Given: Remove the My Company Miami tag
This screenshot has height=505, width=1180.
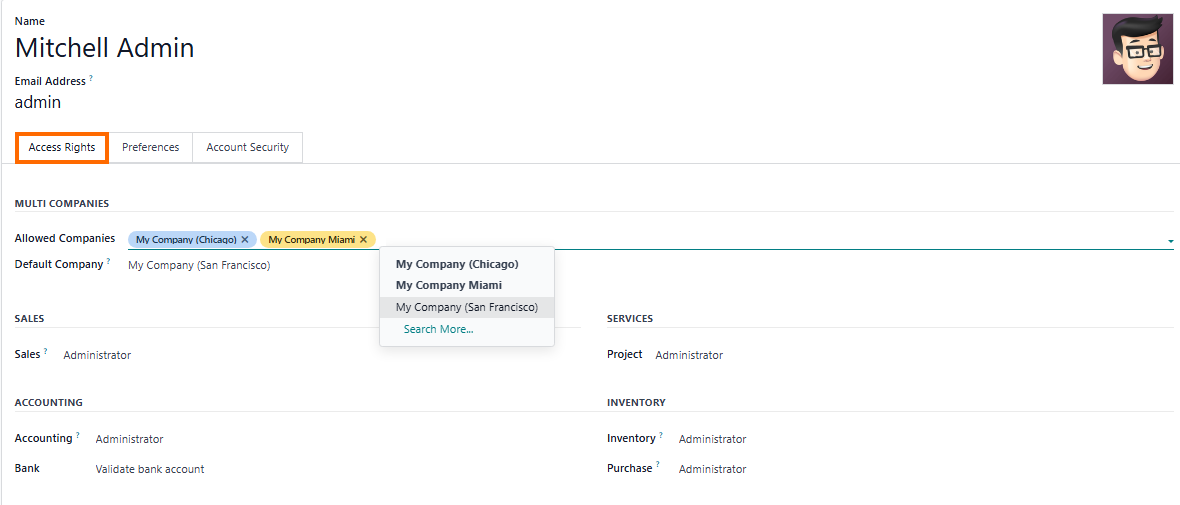Looking at the screenshot, I should pyautogui.click(x=363, y=239).
